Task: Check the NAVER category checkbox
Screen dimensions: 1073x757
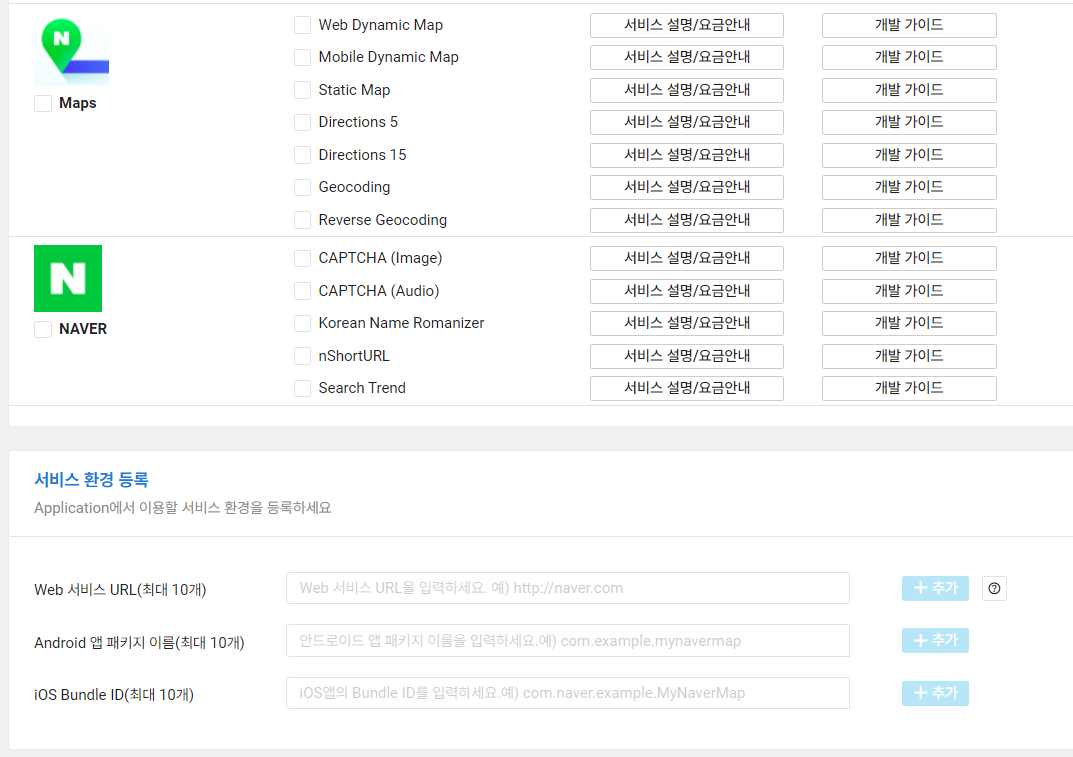Action: [x=43, y=329]
